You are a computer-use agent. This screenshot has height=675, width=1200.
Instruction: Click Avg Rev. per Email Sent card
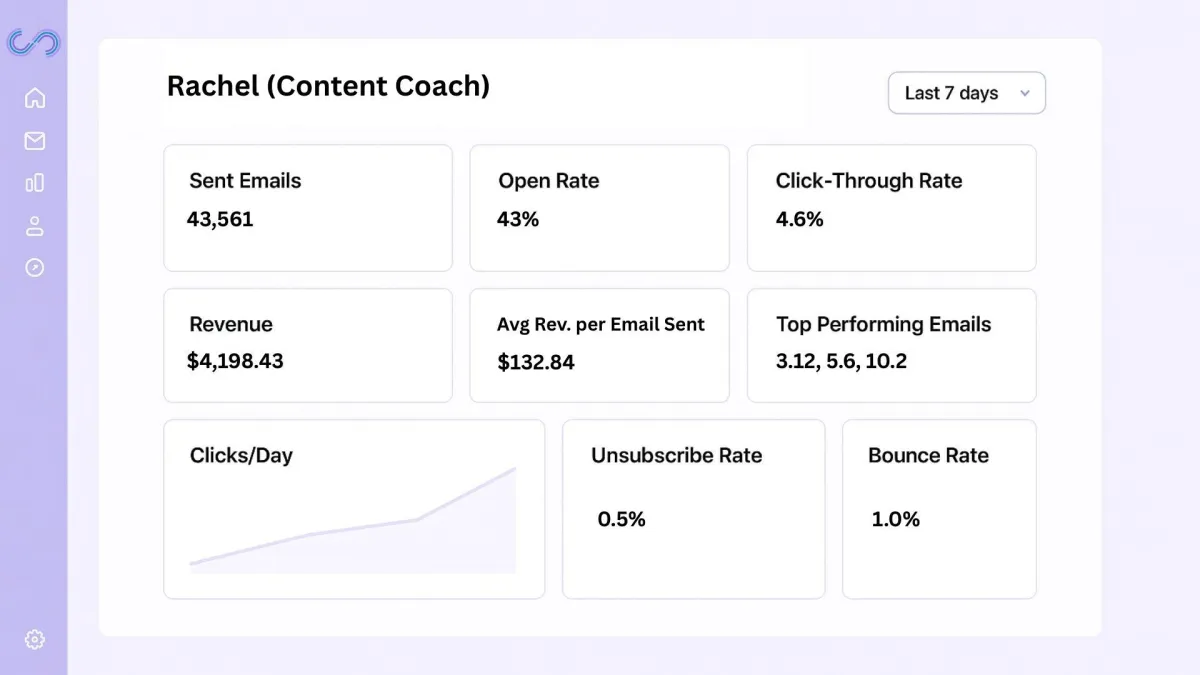point(599,346)
